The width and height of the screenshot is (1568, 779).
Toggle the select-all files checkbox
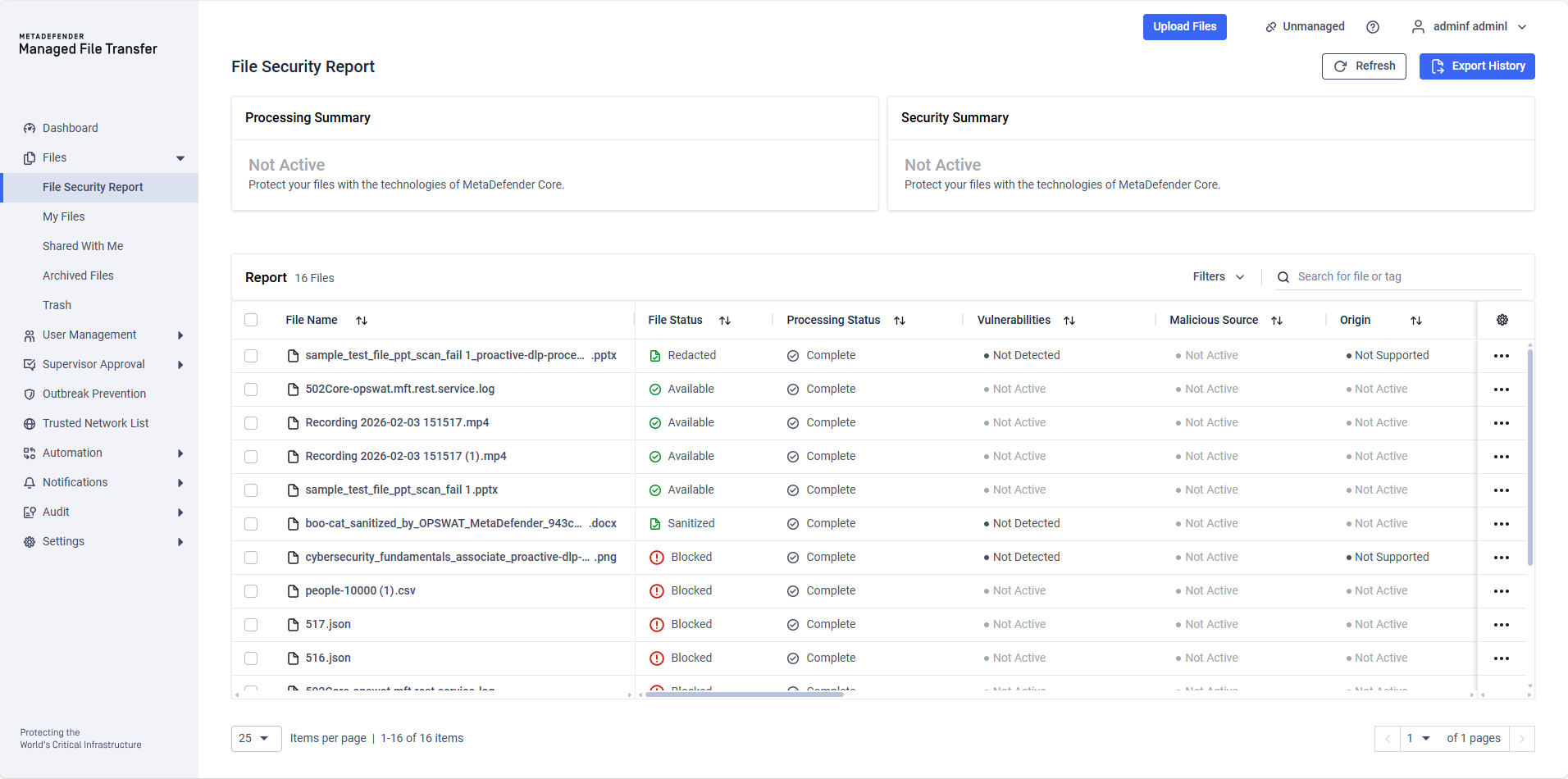click(251, 320)
